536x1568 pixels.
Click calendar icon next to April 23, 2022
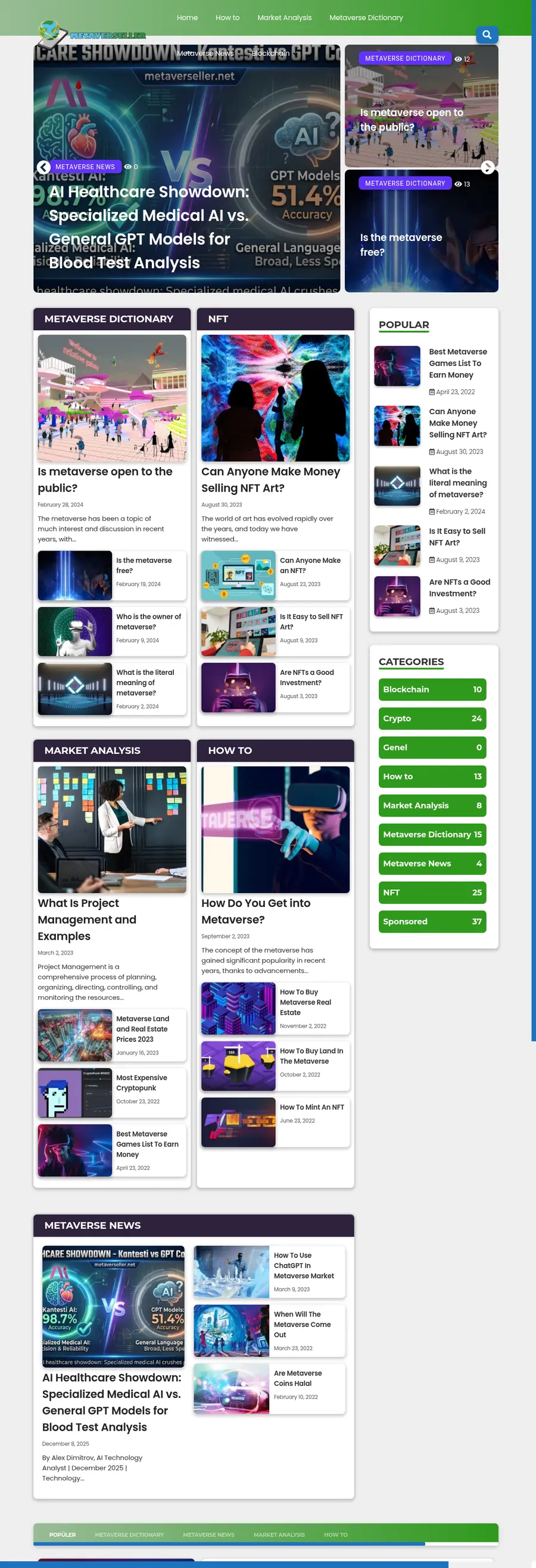(432, 392)
